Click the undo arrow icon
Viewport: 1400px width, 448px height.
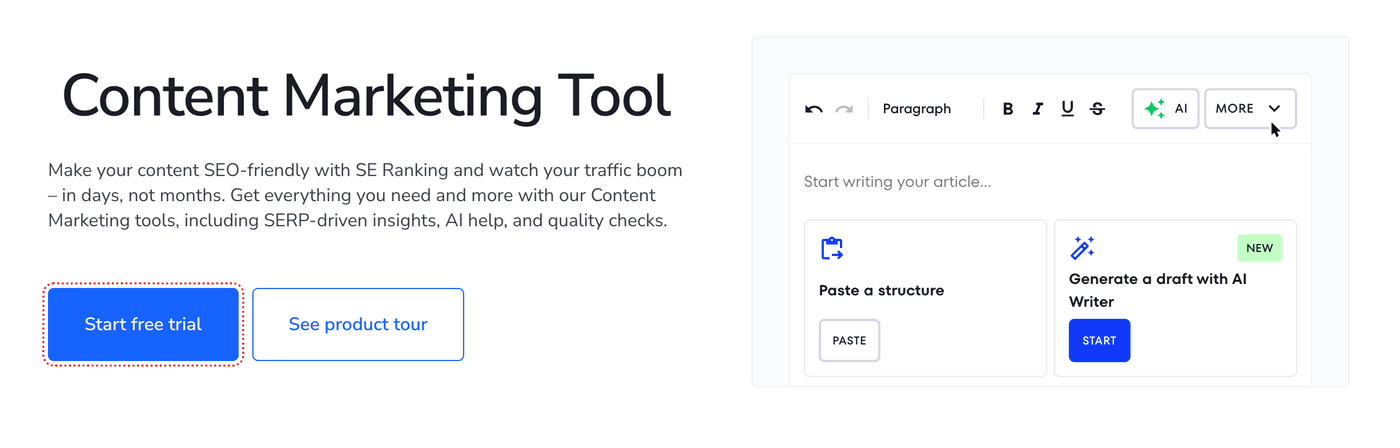click(814, 109)
